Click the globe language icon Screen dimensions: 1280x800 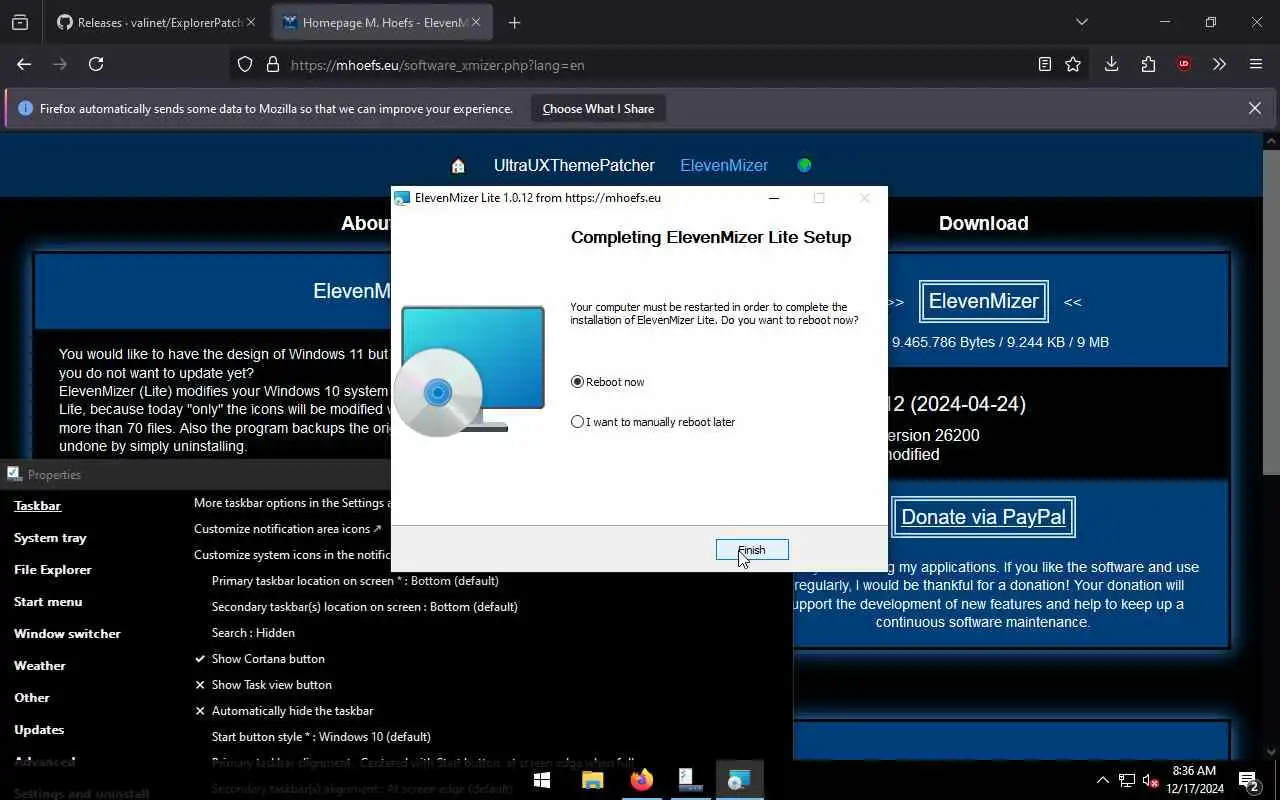tap(804, 165)
